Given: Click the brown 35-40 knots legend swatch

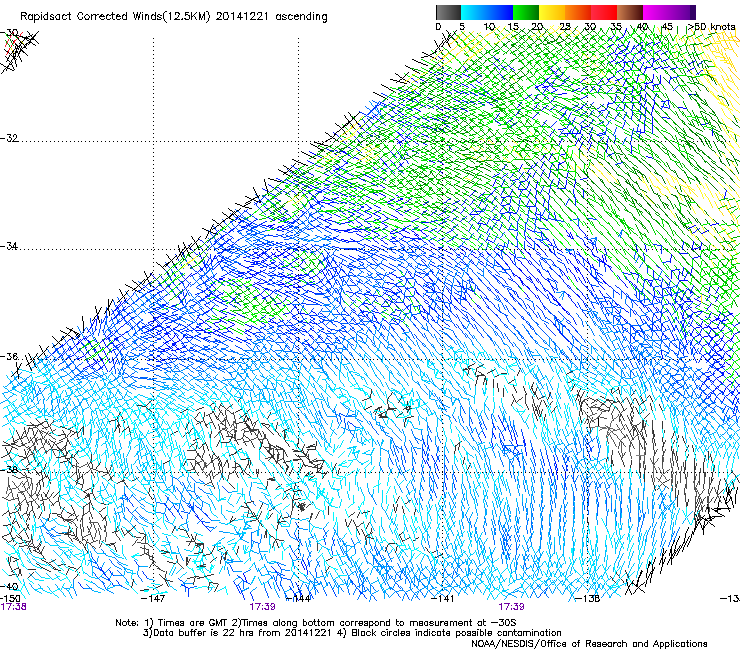Looking at the screenshot, I should click(630, 12).
